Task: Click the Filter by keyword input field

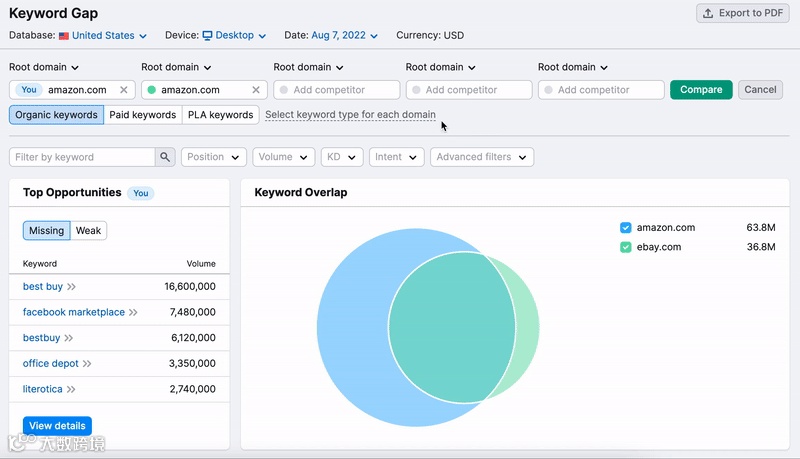Action: click(x=82, y=157)
